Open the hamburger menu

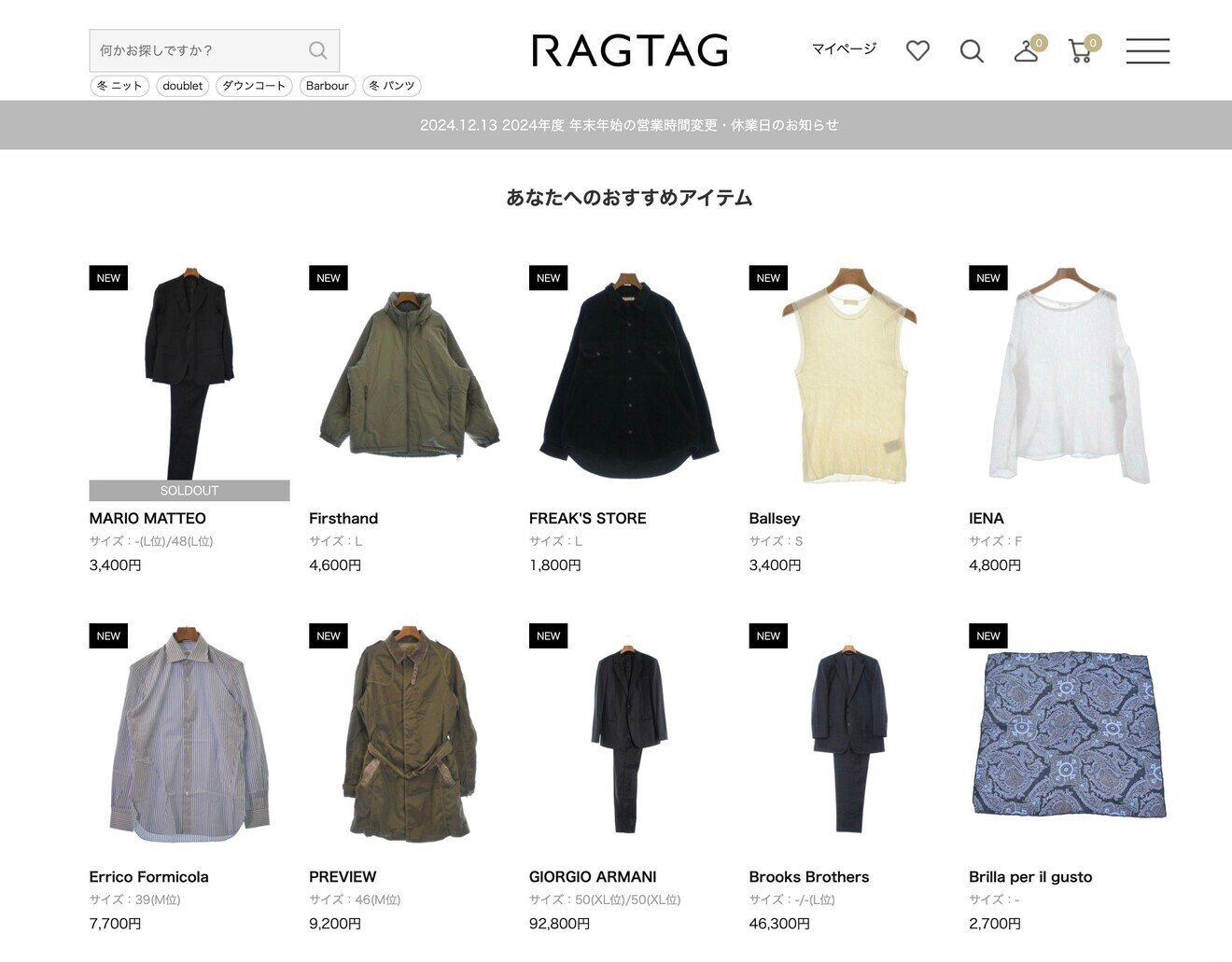click(x=1147, y=50)
